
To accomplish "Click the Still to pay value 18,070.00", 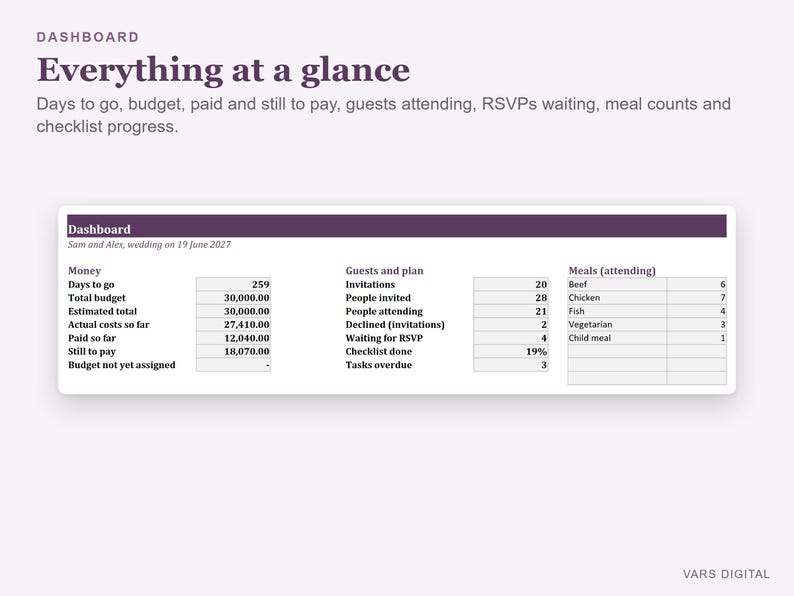I will point(233,351).
